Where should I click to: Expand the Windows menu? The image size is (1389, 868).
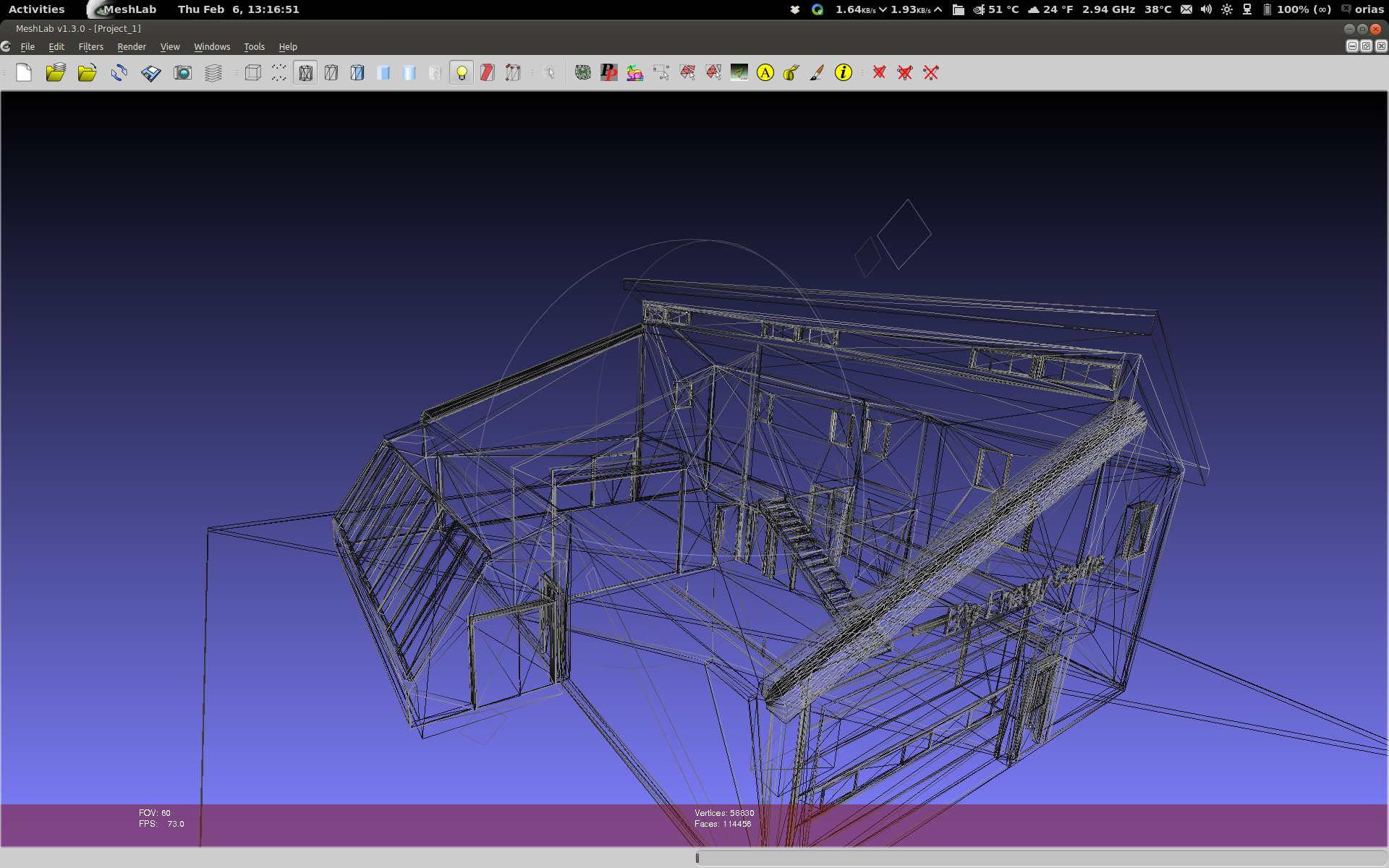point(212,46)
